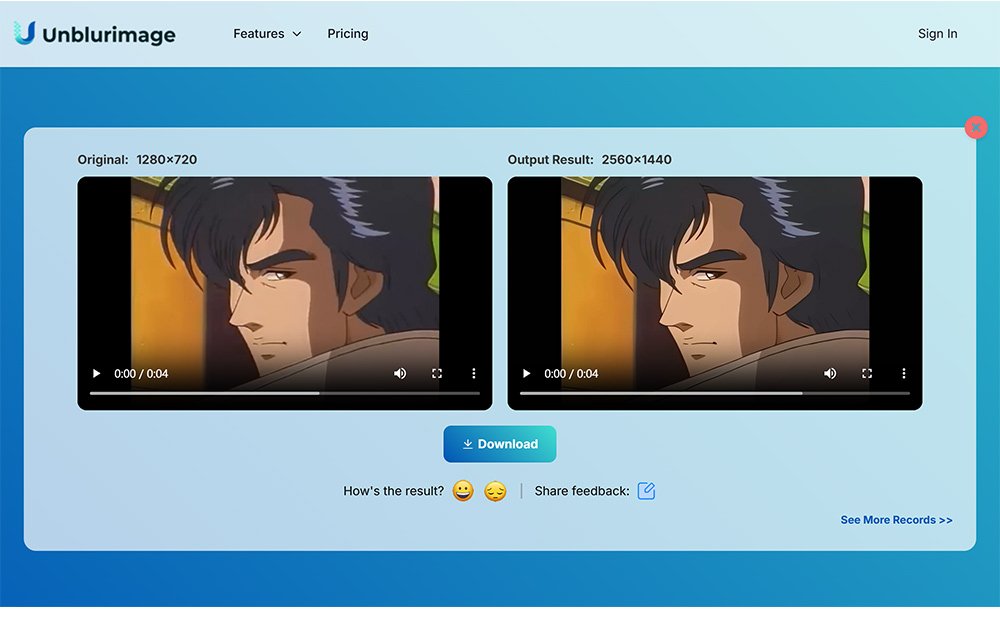Screen dimensions: 1000x636
Task: Close the result panel with red X
Action: 976,128
